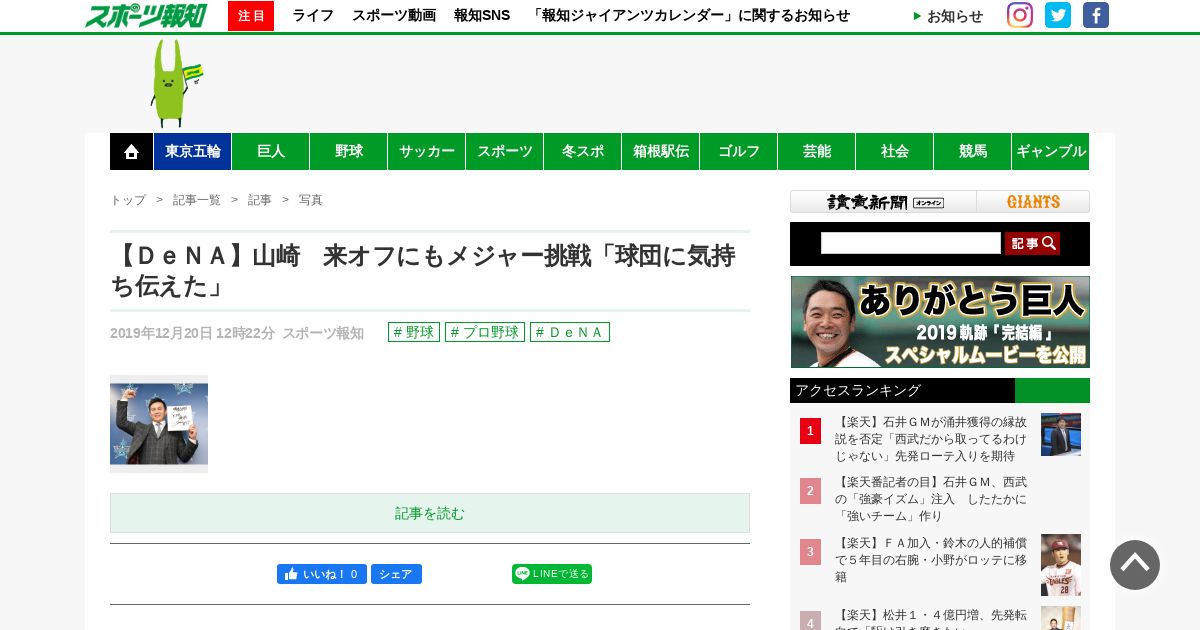This screenshot has height=630, width=1200.
Task: Open GIANTS banner link
Action: 1033,202
